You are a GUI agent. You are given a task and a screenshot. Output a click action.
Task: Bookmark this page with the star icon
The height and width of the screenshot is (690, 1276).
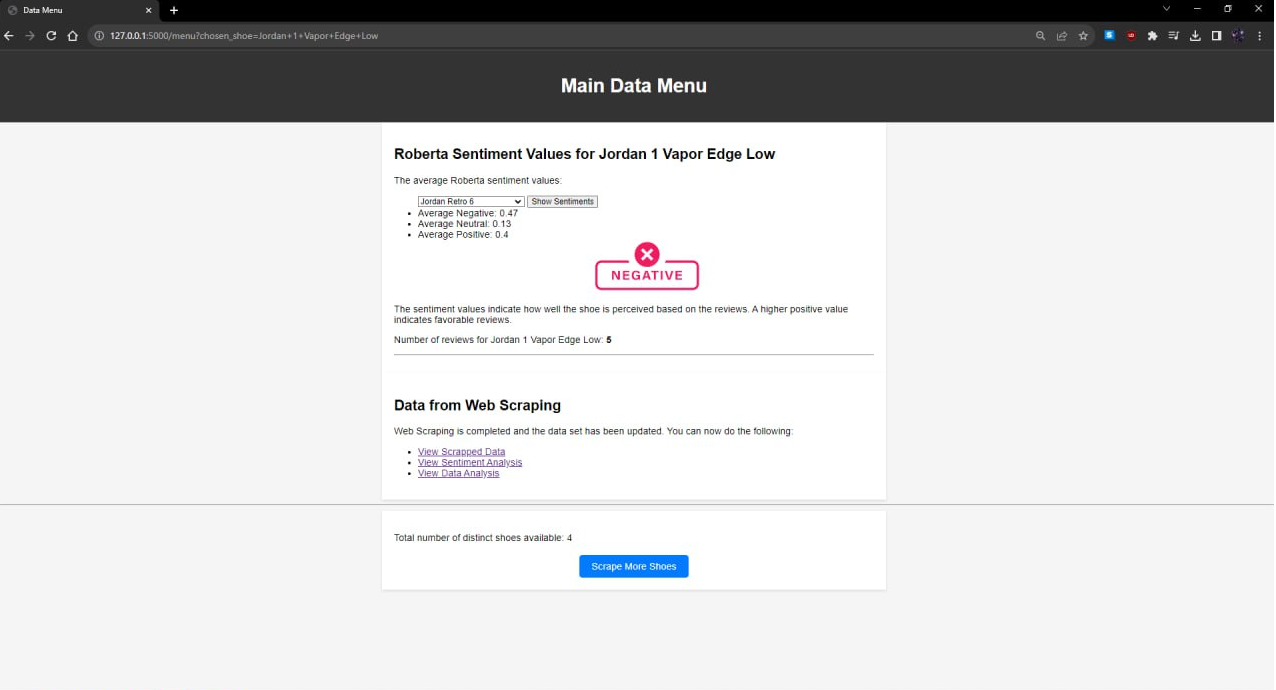[1083, 36]
